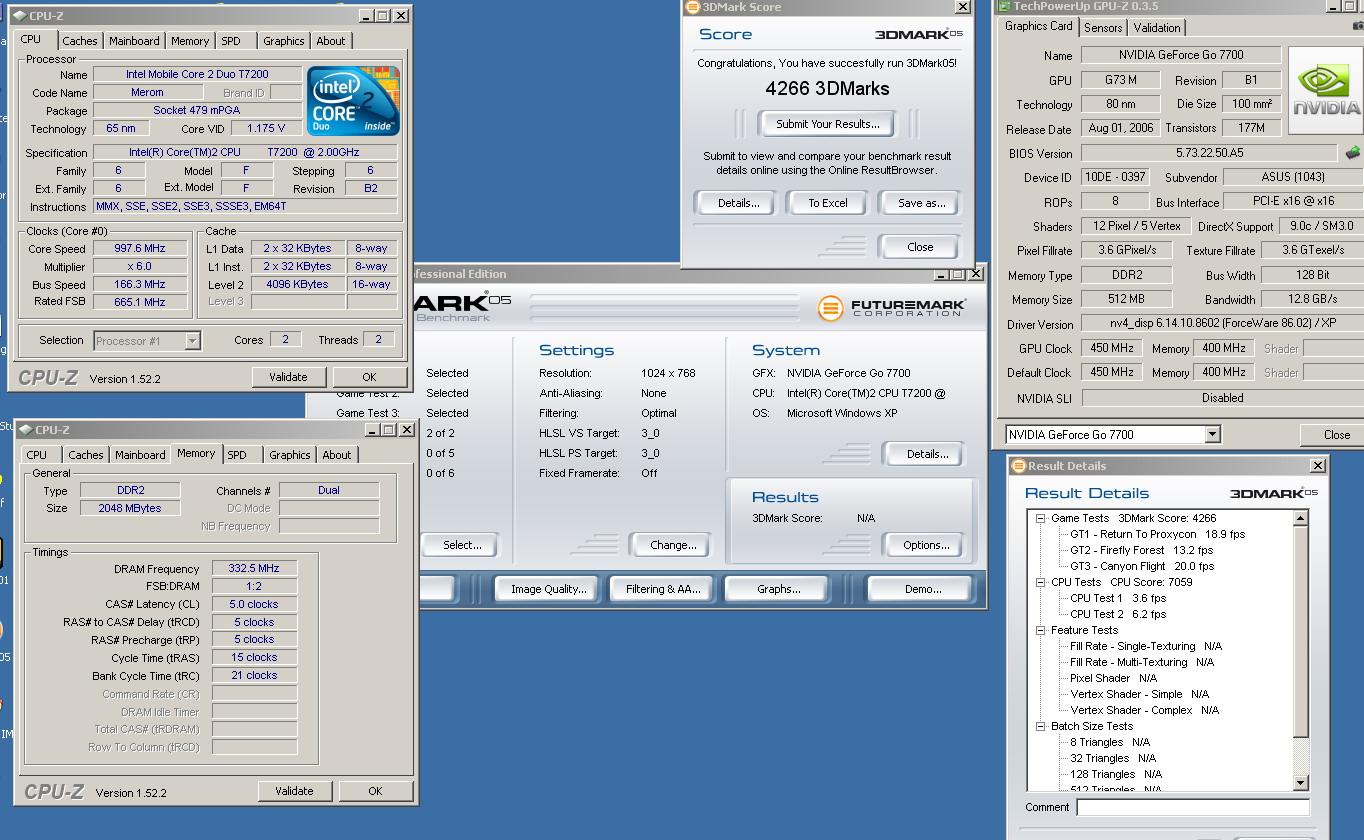1364x840 pixels.
Task: Click the TechPowerUp GPU-Z title bar icon
Action: [1004, 6]
